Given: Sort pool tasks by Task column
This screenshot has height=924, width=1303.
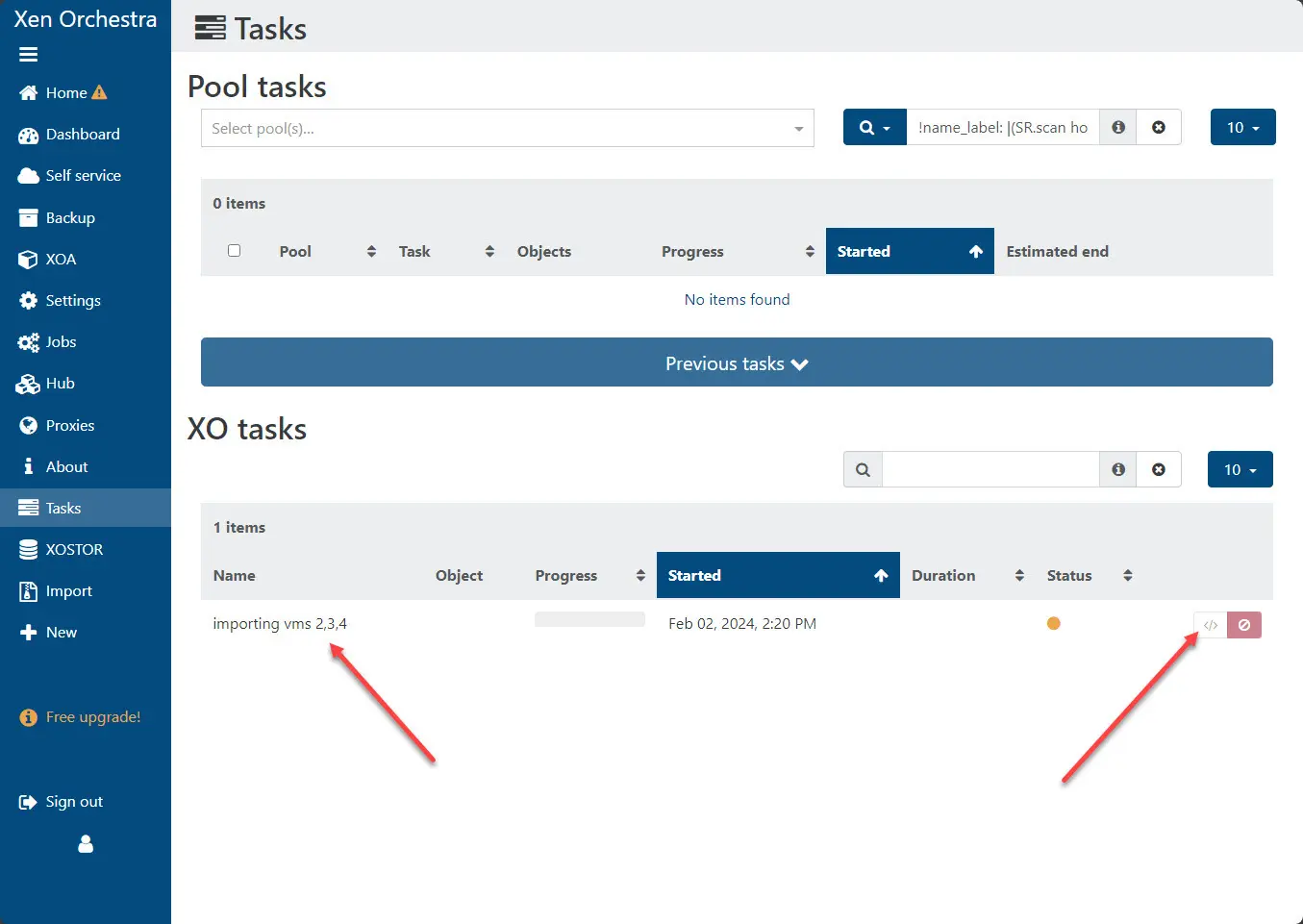Looking at the screenshot, I should 446,251.
